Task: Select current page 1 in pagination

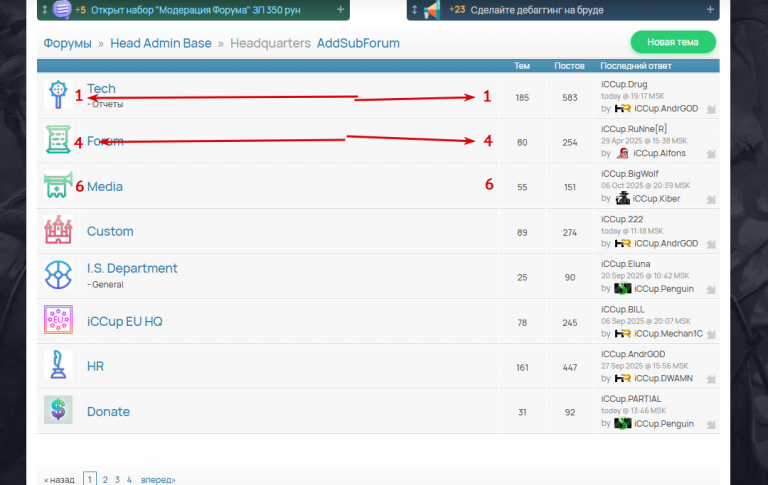Action: (x=90, y=479)
